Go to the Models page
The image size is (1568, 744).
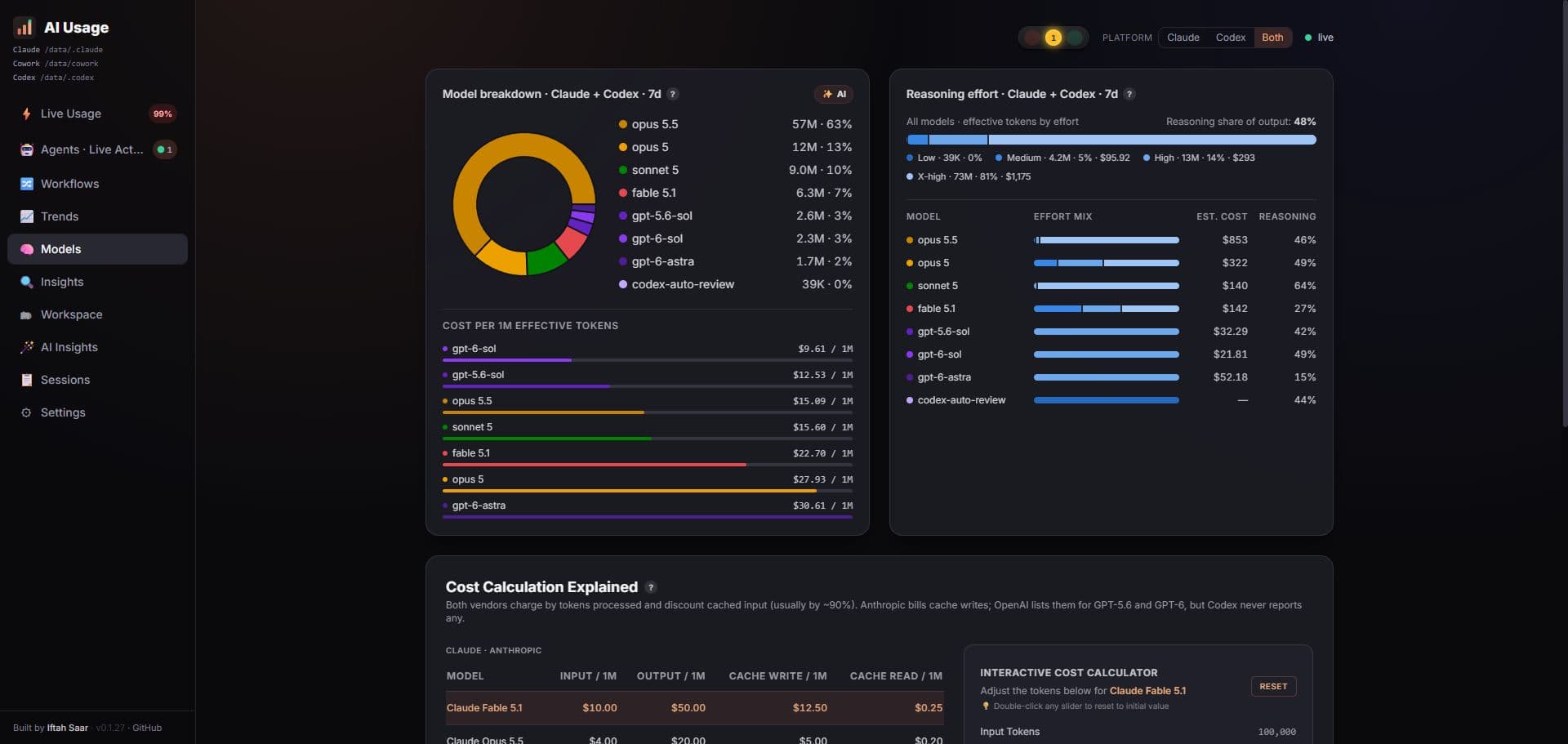[x=97, y=249]
